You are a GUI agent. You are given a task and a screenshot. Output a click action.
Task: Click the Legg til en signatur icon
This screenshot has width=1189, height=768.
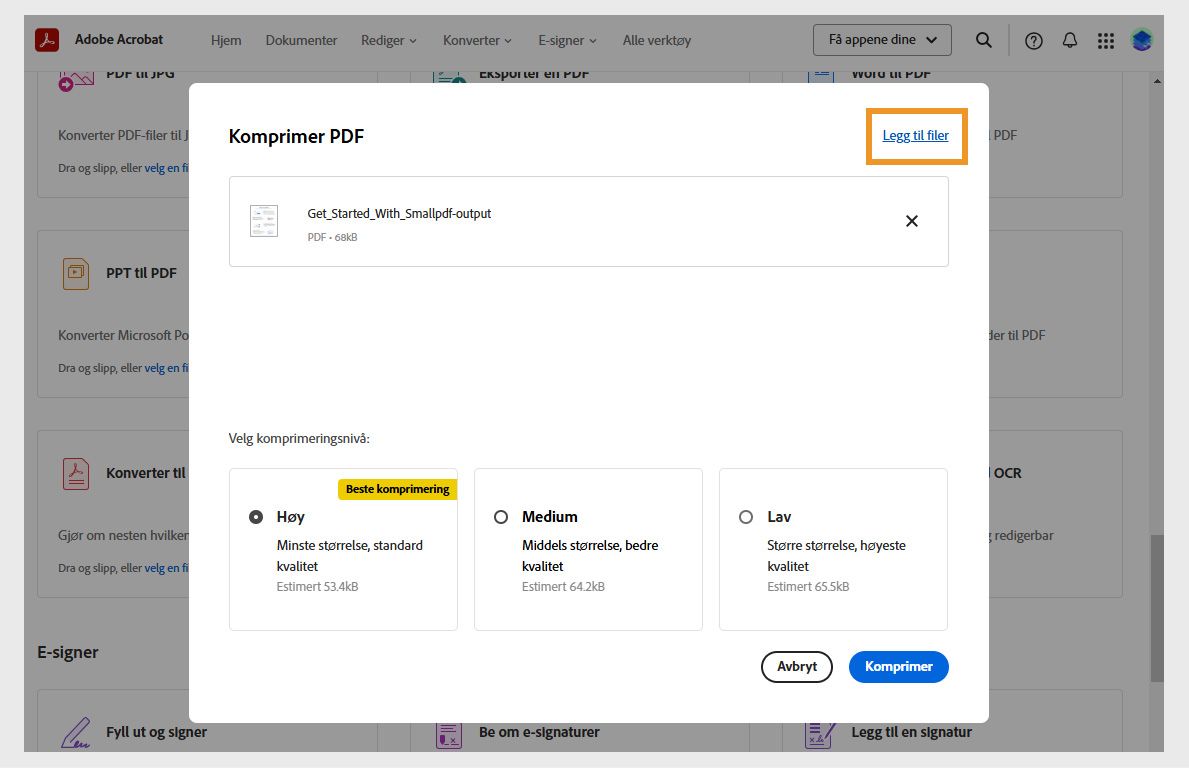click(819, 731)
